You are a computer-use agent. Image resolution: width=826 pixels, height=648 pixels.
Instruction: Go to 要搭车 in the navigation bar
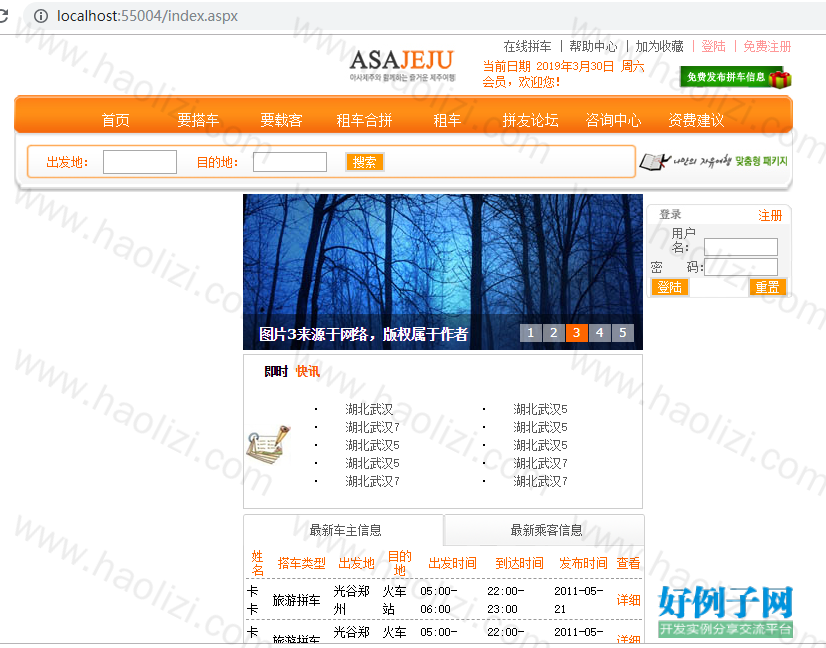(198, 120)
